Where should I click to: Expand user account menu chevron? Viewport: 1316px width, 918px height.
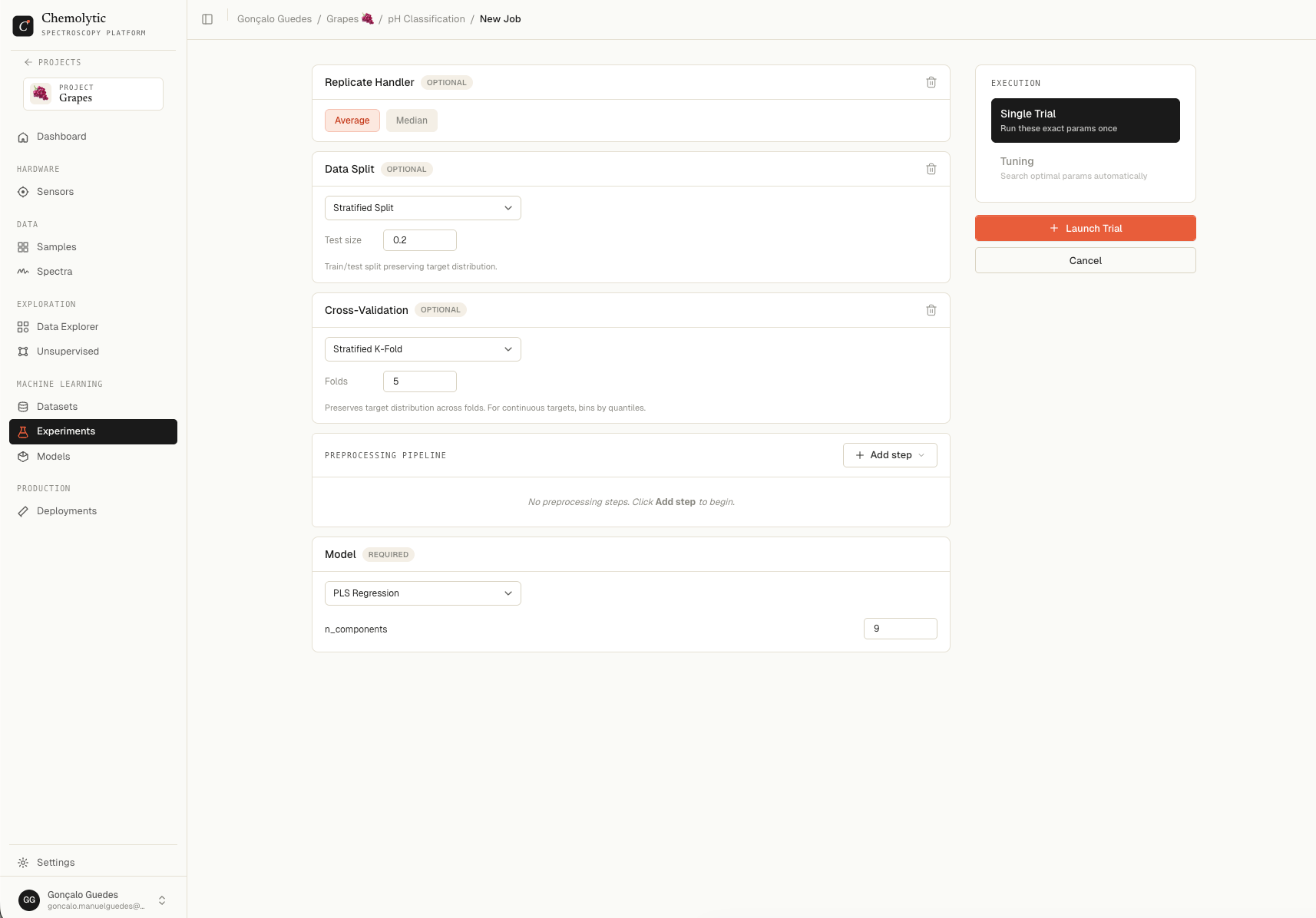[x=162, y=900]
